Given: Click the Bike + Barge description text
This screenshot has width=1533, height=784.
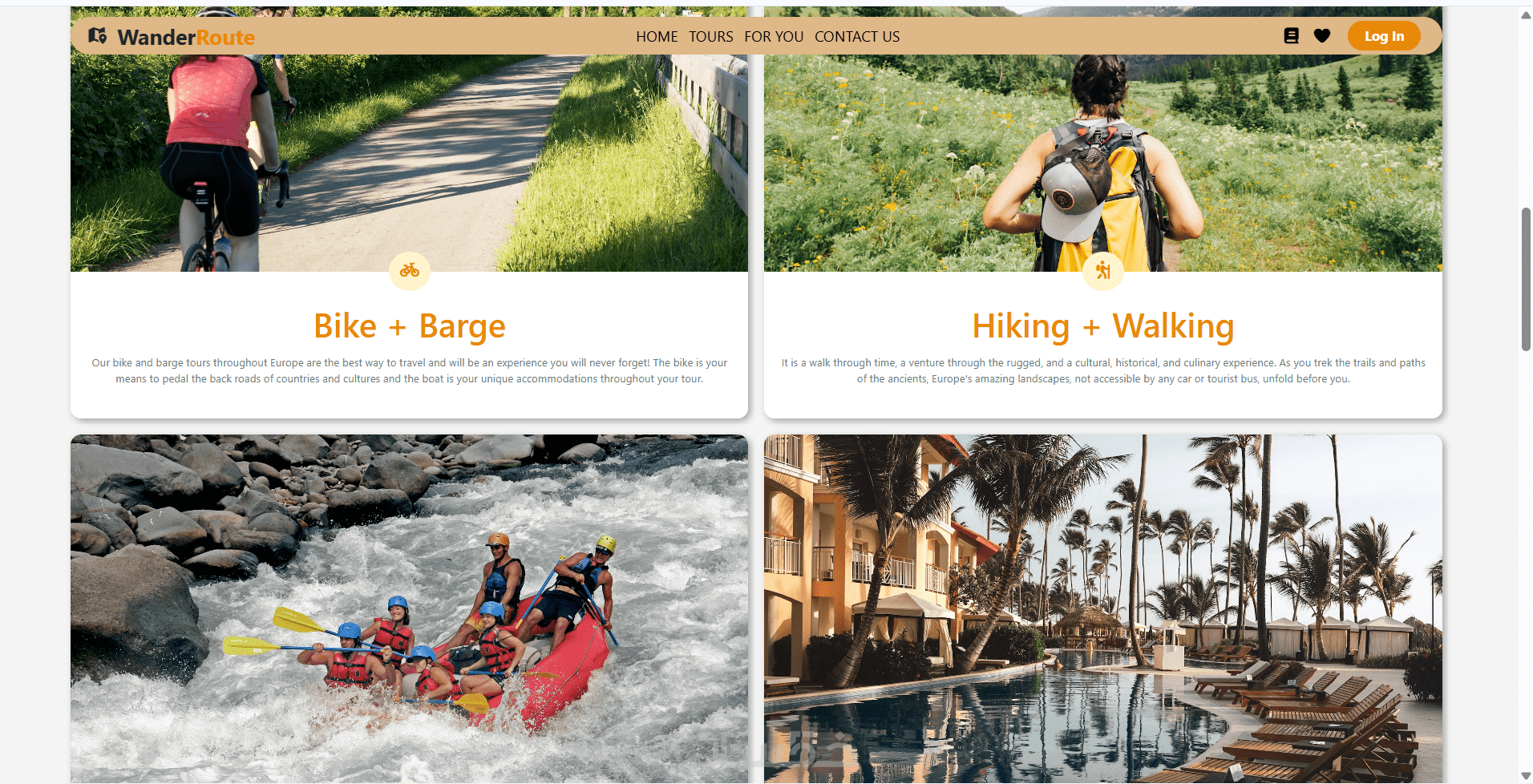Looking at the screenshot, I should [x=410, y=371].
